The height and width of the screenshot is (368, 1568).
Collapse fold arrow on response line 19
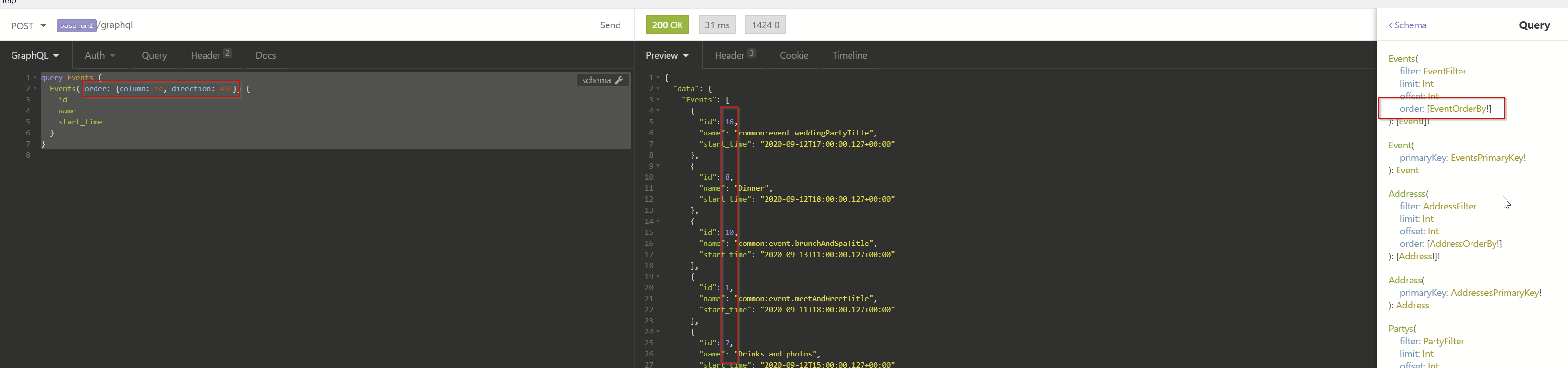658,277
